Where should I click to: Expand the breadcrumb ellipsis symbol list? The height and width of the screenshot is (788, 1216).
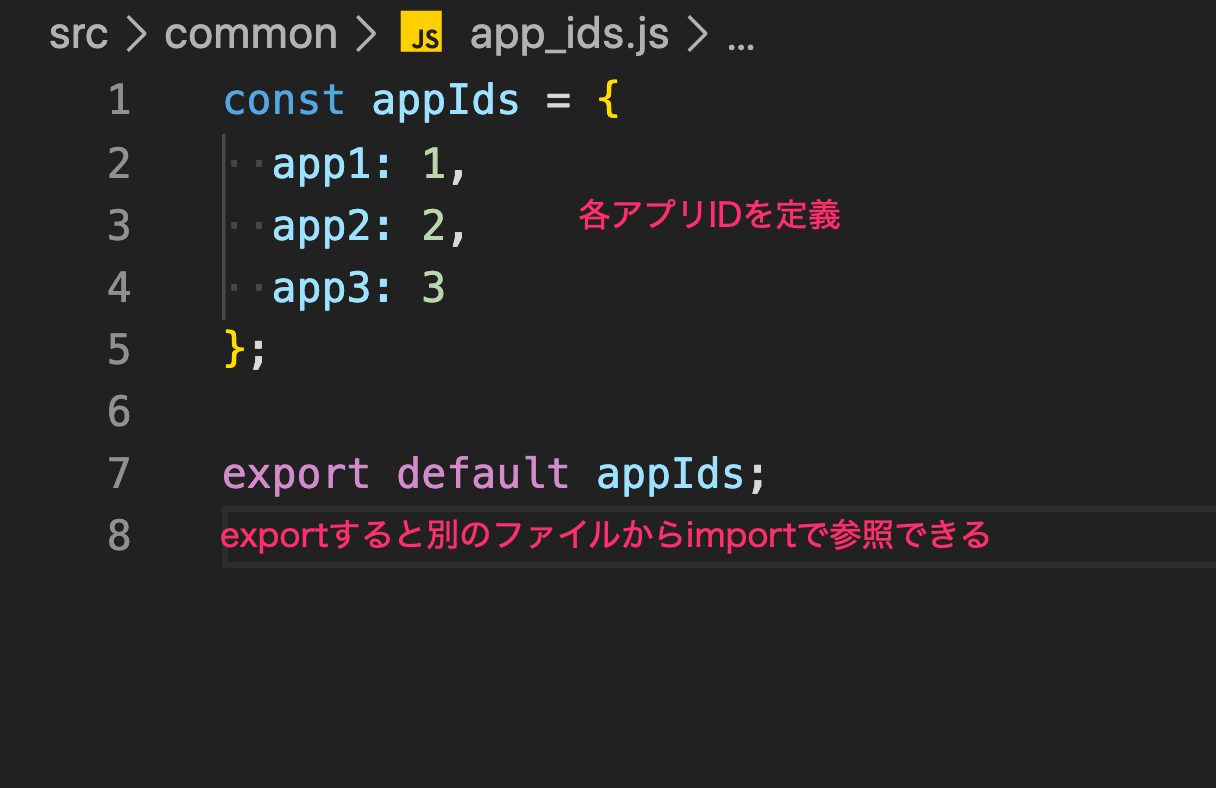click(740, 37)
